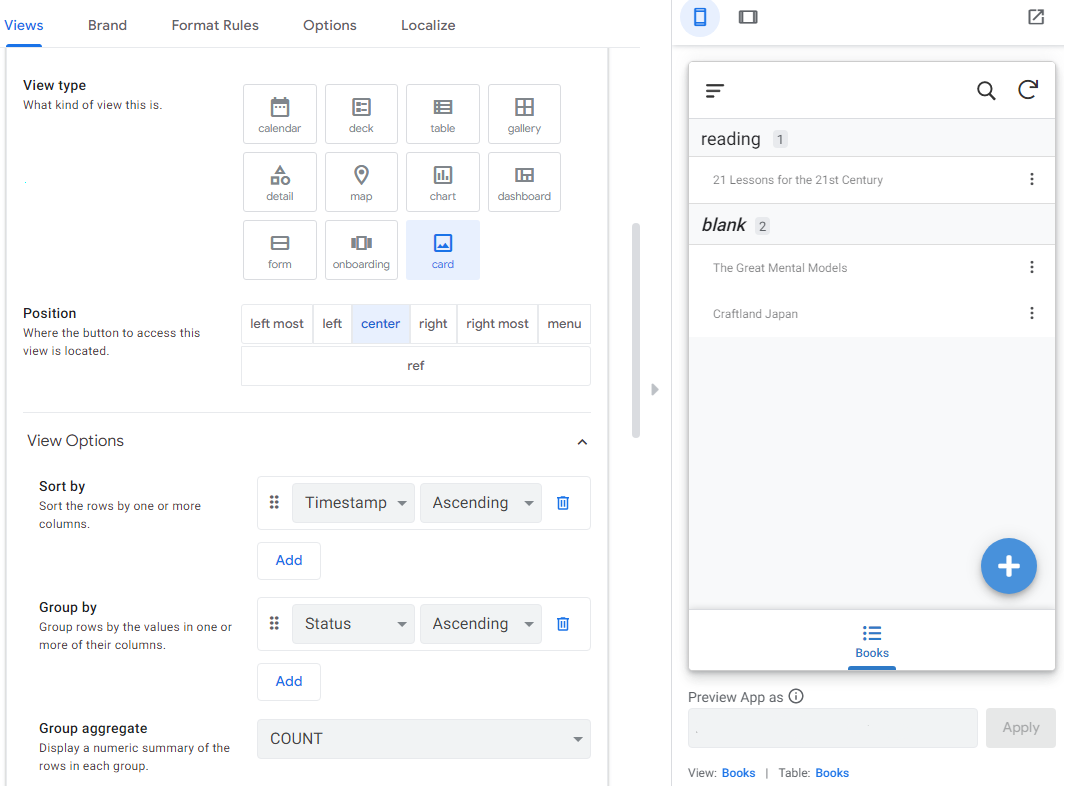
Task: Collapse the View Options section
Action: click(582, 442)
